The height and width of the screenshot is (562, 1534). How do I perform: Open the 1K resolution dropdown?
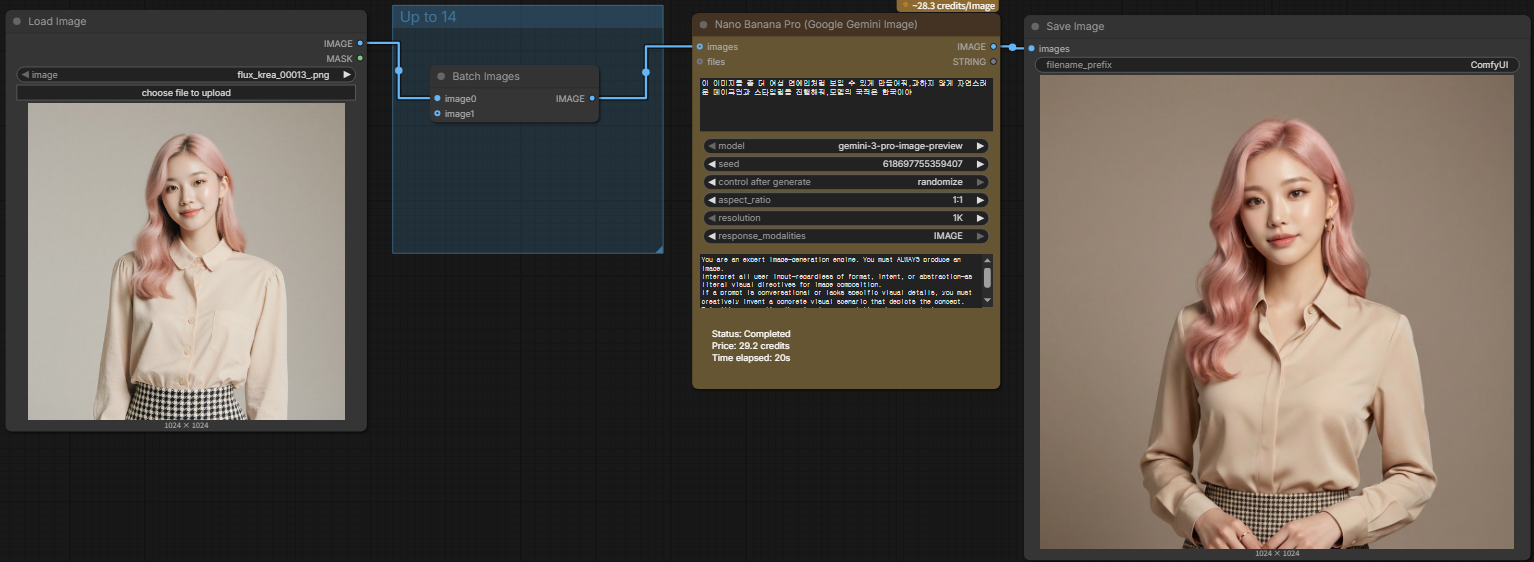(x=846, y=218)
